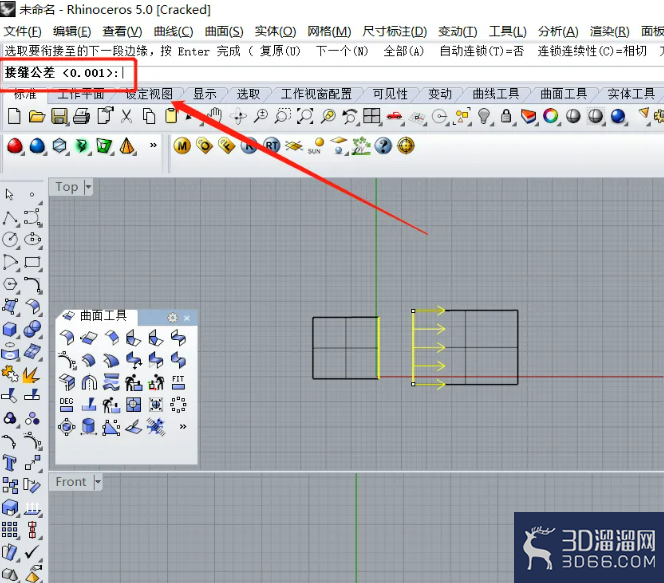The image size is (664, 583).
Task: Toggle 自动连锁(T)=否 option
Action: (481, 51)
